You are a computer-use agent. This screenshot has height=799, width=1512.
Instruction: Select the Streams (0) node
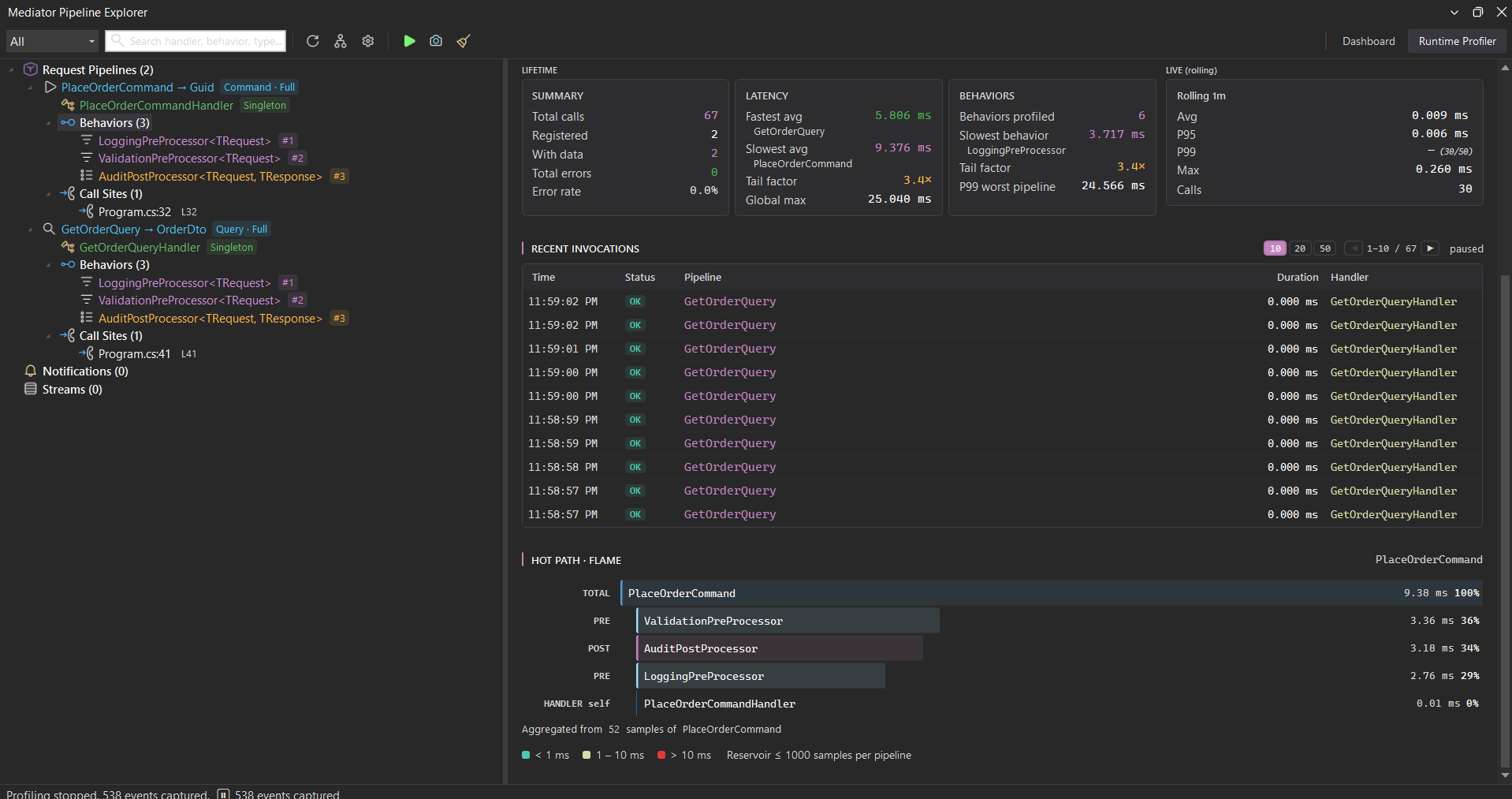[x=73, y=390]
